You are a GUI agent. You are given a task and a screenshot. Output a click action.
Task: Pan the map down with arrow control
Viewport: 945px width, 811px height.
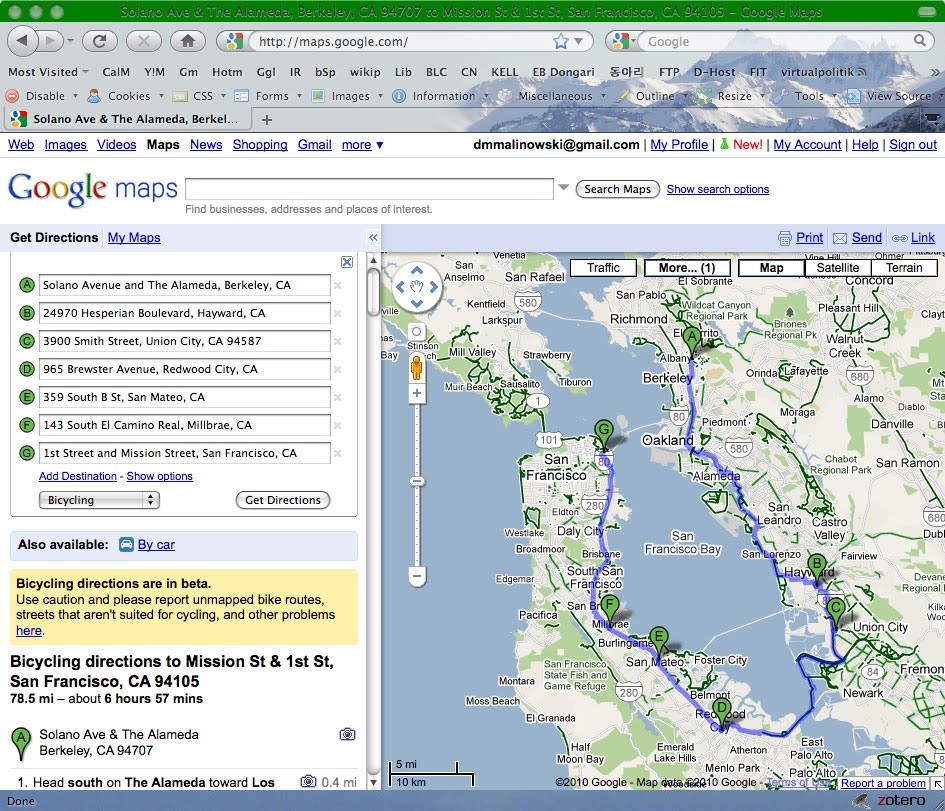(x=416, y=304)
